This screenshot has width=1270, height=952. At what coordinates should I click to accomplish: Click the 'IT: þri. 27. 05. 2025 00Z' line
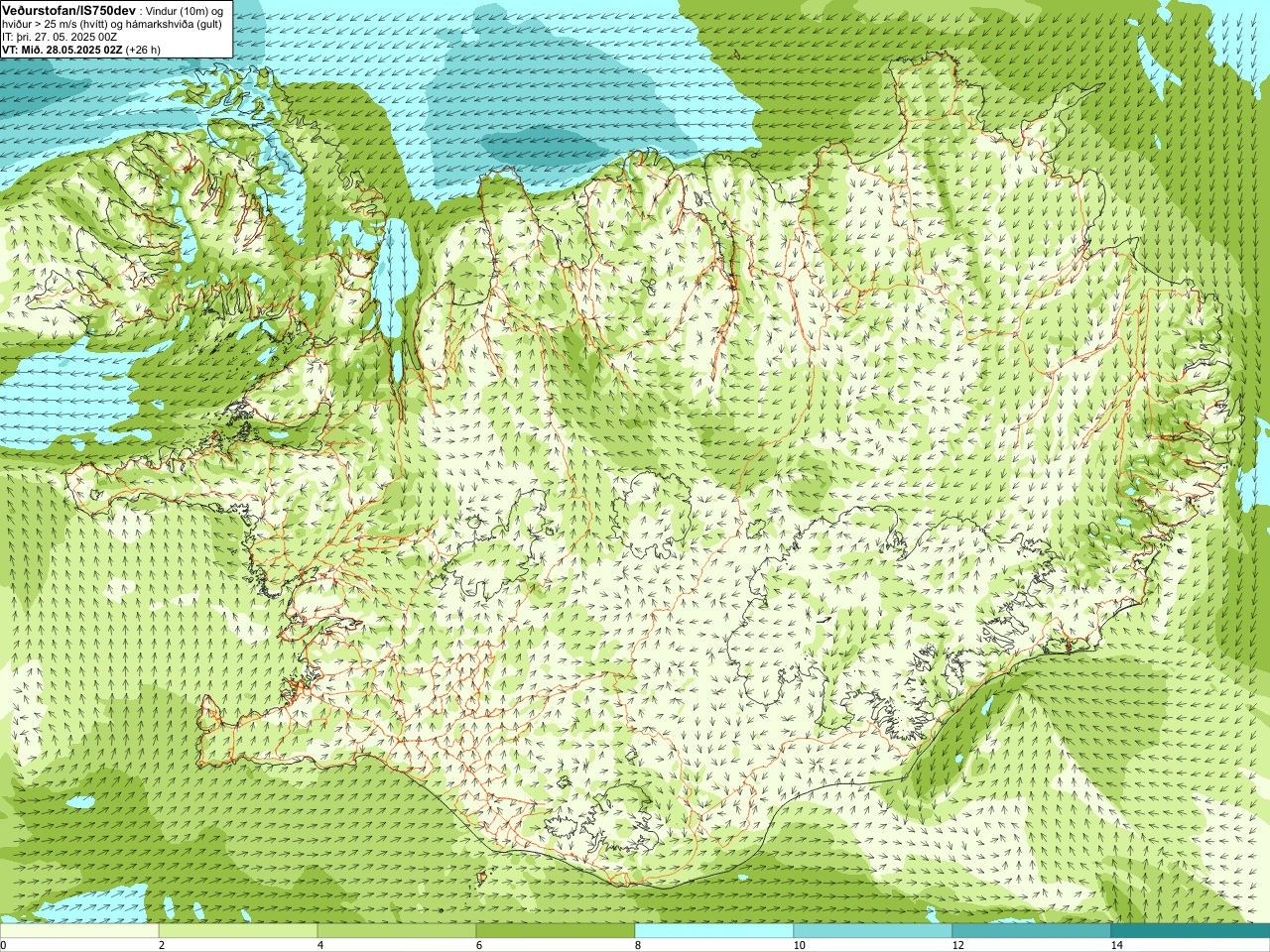[59, 37]
